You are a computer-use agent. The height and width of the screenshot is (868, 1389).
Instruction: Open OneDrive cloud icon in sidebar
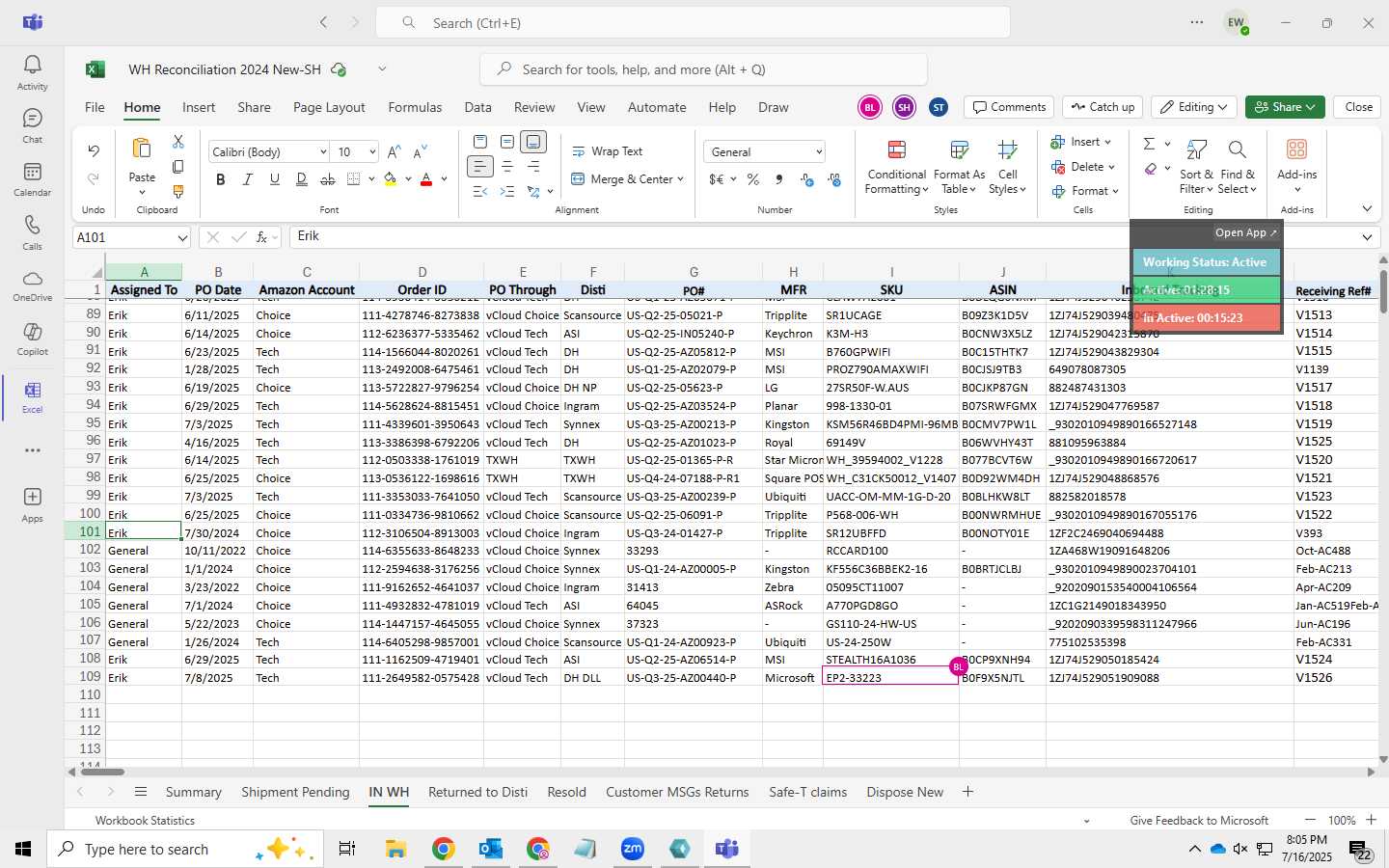pyautogui.click(x=32, y=278)
